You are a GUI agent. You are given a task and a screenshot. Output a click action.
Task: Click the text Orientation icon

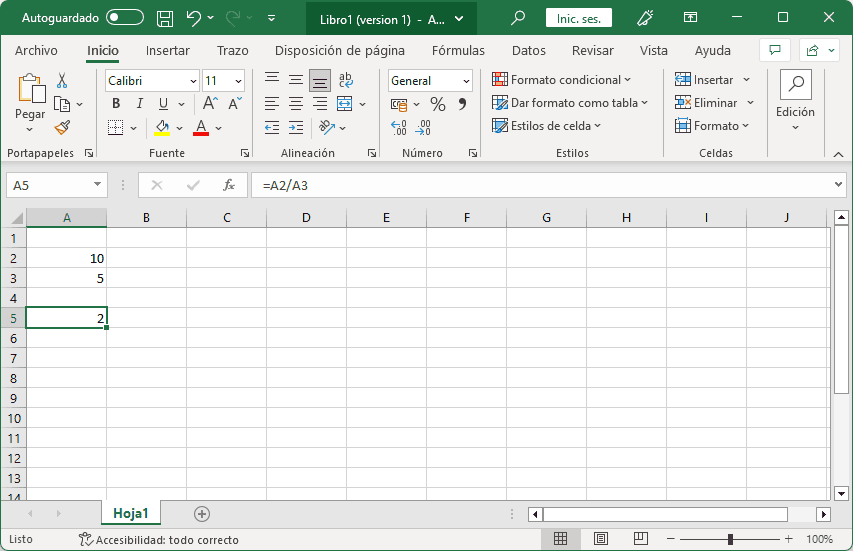point(326,127)
